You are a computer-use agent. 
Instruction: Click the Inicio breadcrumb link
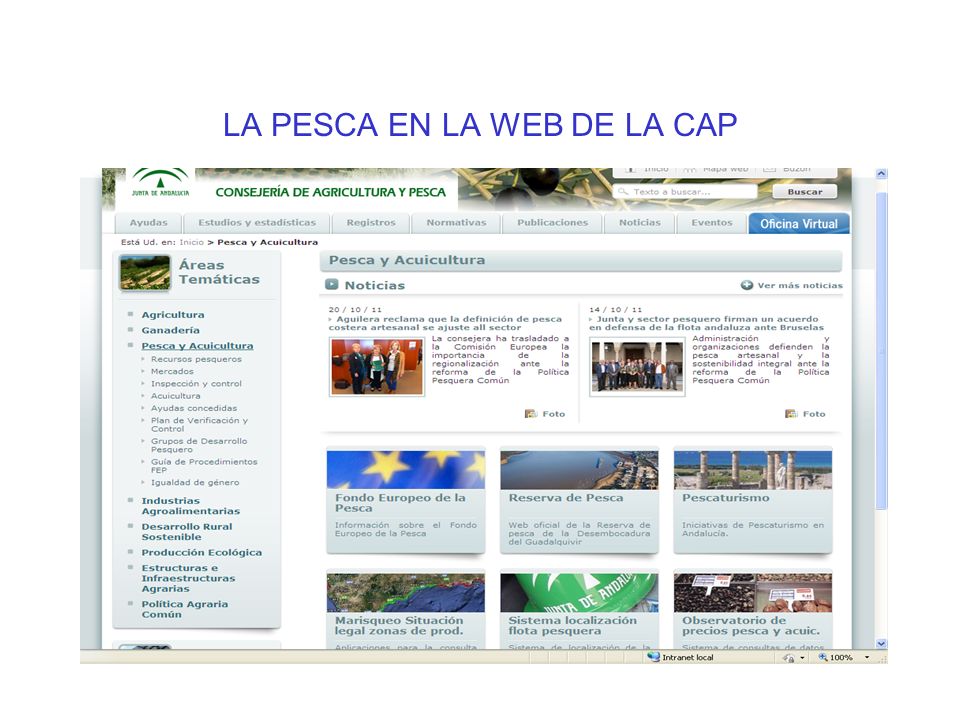[191, 242]
